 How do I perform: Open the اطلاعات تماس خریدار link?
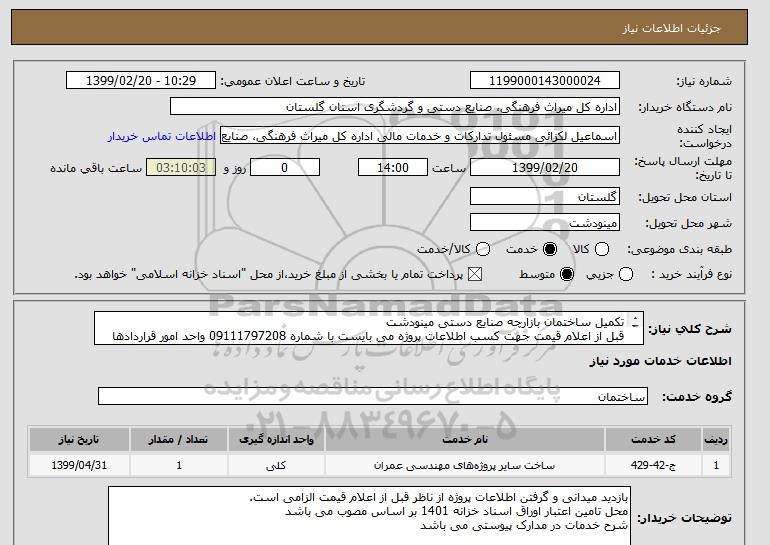[162, 136]
